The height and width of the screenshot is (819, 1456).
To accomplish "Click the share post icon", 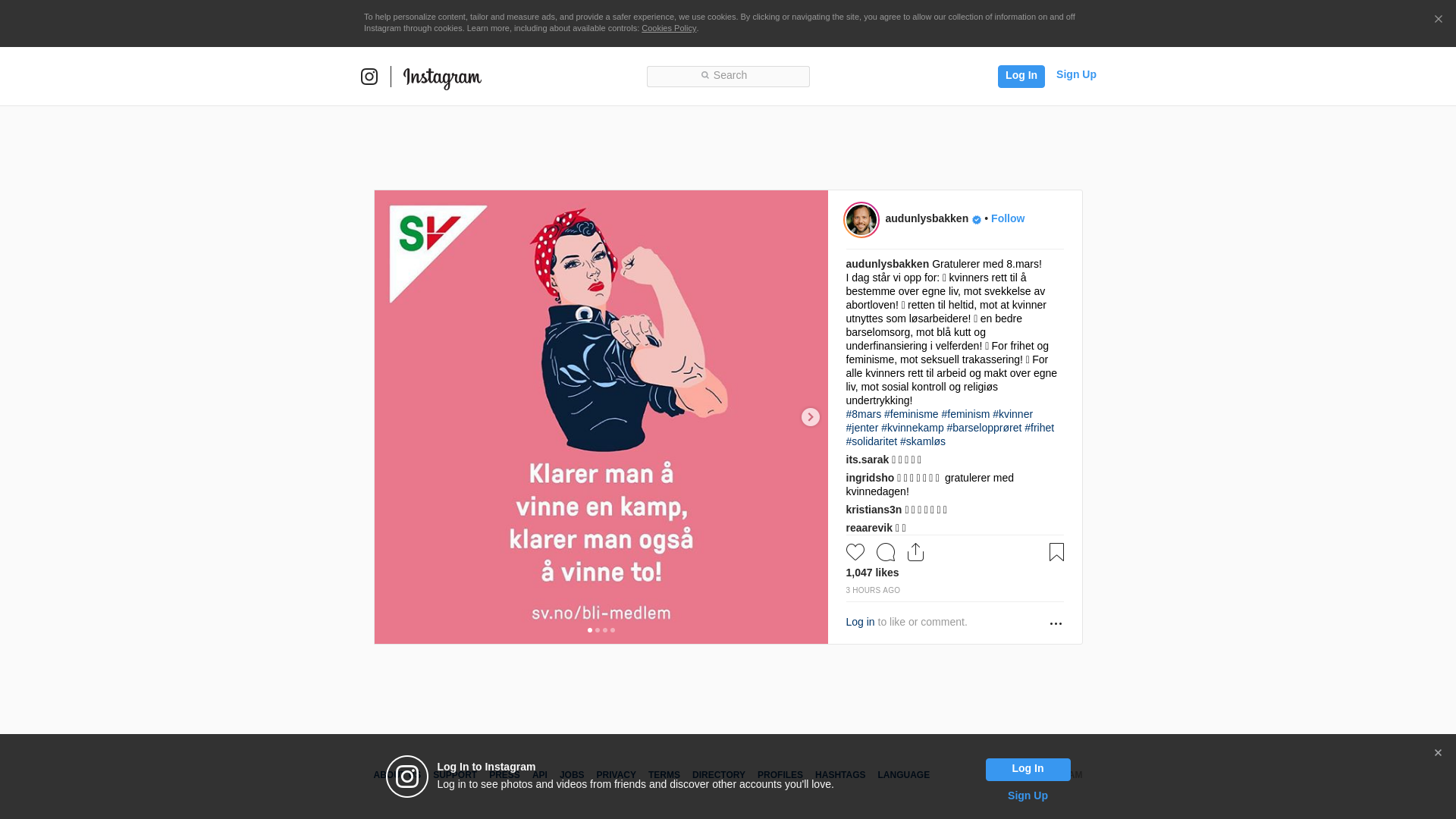I will 915,552.
